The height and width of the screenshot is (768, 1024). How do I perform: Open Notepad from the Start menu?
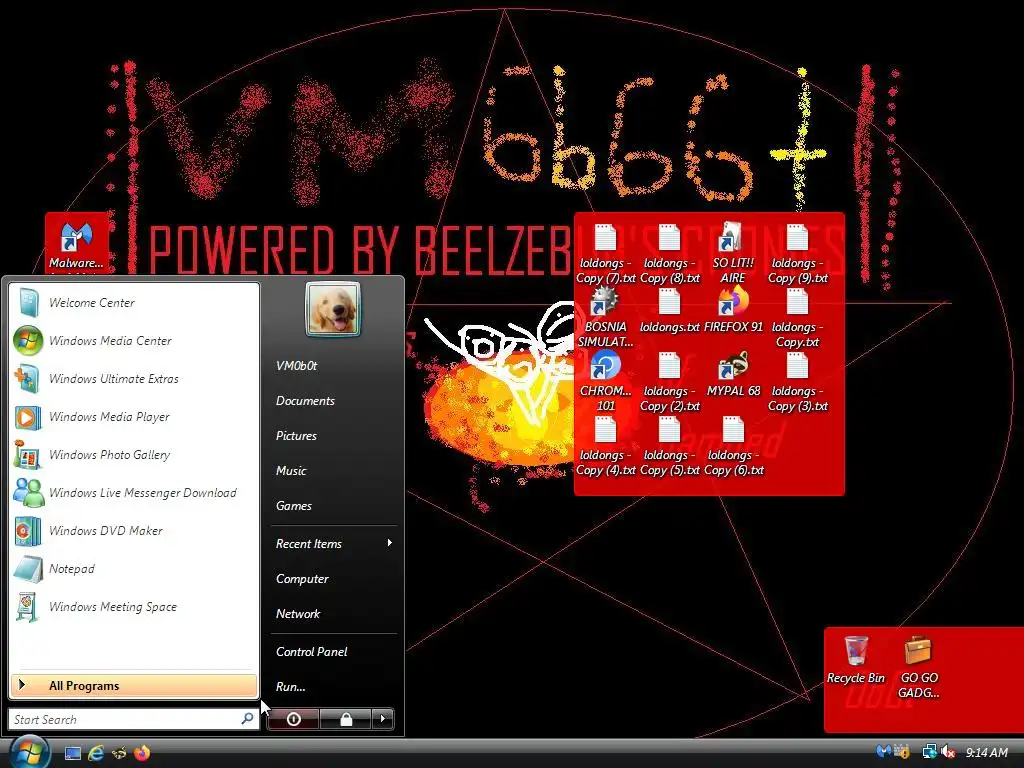pyautogui.click(x=134, y=568)
